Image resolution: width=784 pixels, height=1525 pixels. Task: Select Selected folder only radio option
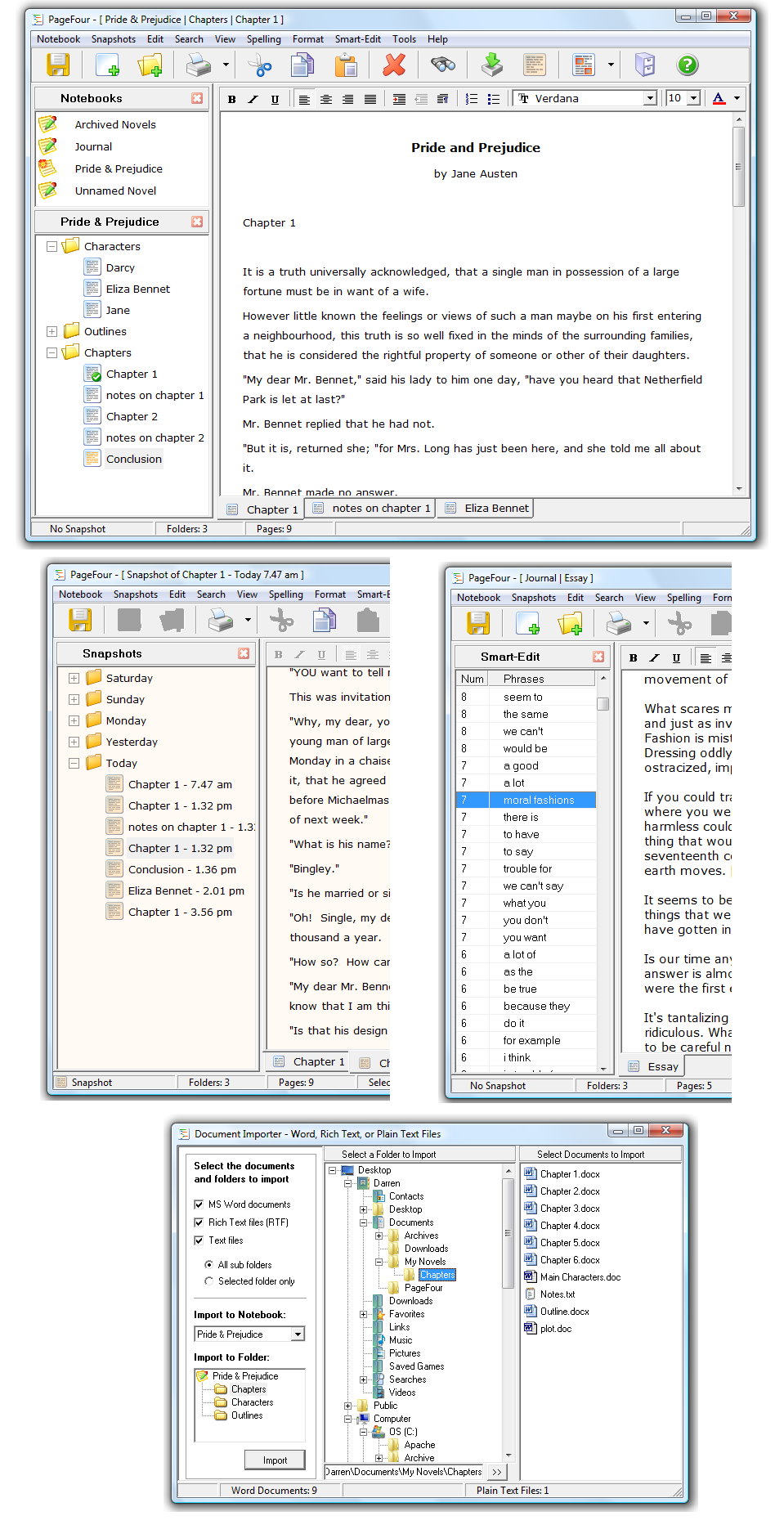(209, 1281)
